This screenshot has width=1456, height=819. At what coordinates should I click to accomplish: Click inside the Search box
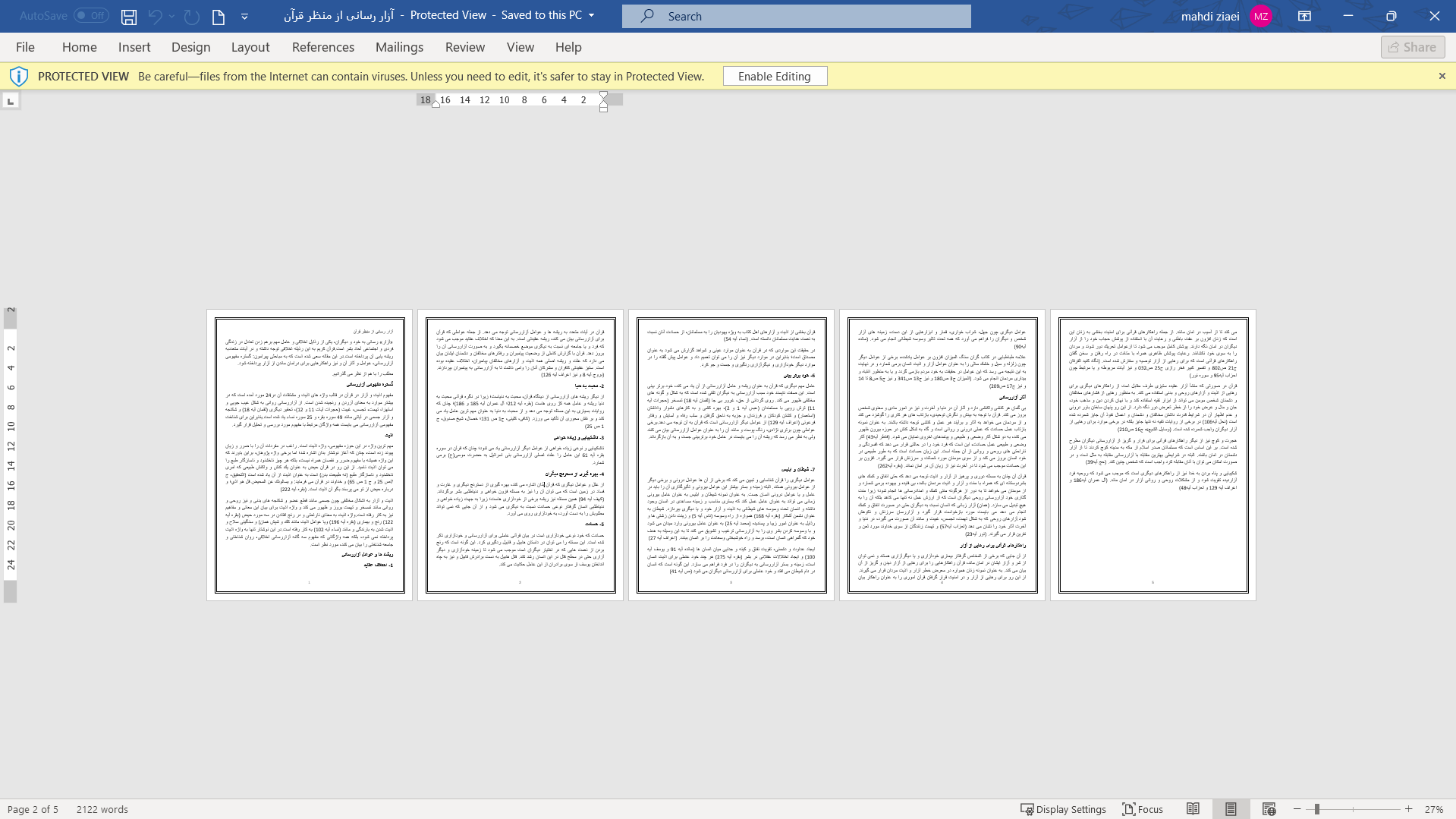click(797, 16)
